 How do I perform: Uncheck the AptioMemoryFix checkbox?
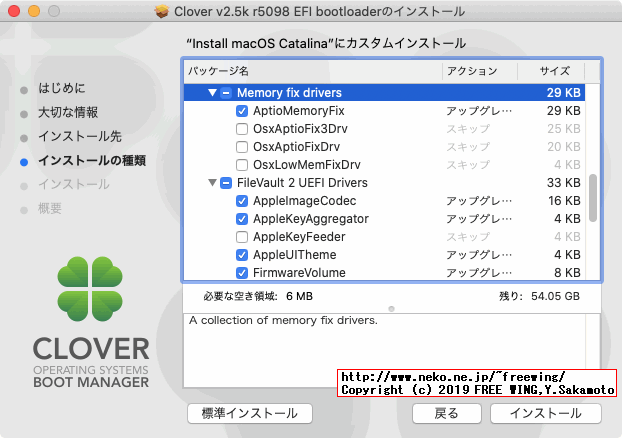point(242,111)
